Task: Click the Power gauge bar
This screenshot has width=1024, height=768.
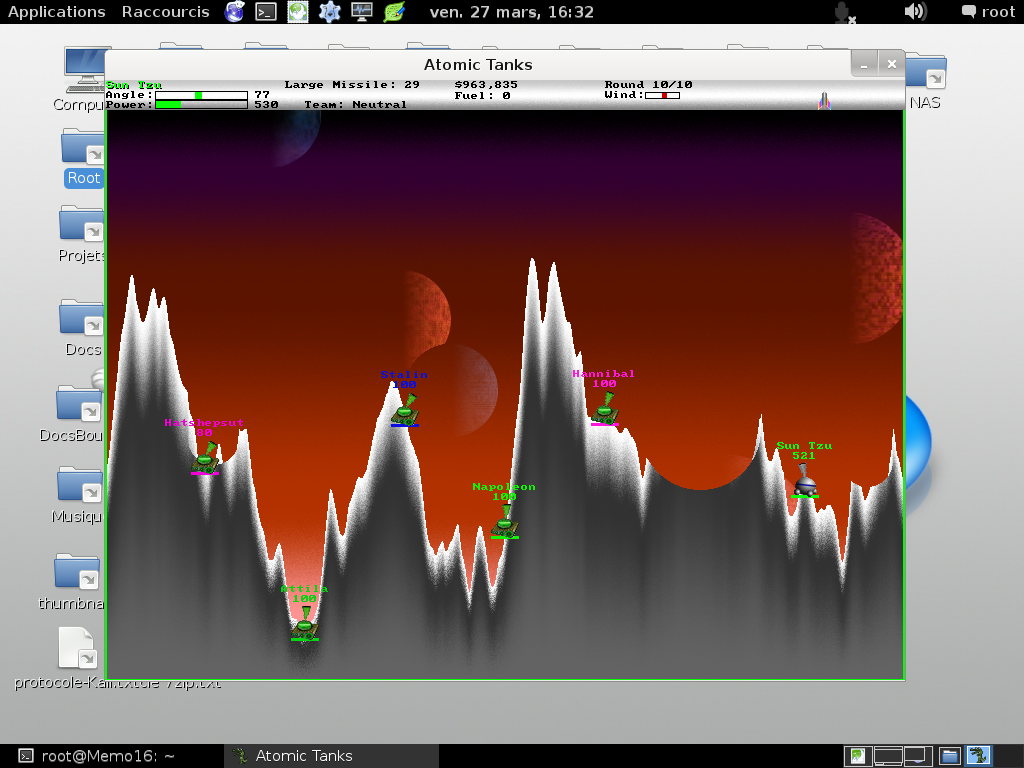Action: tap(201, 104)
